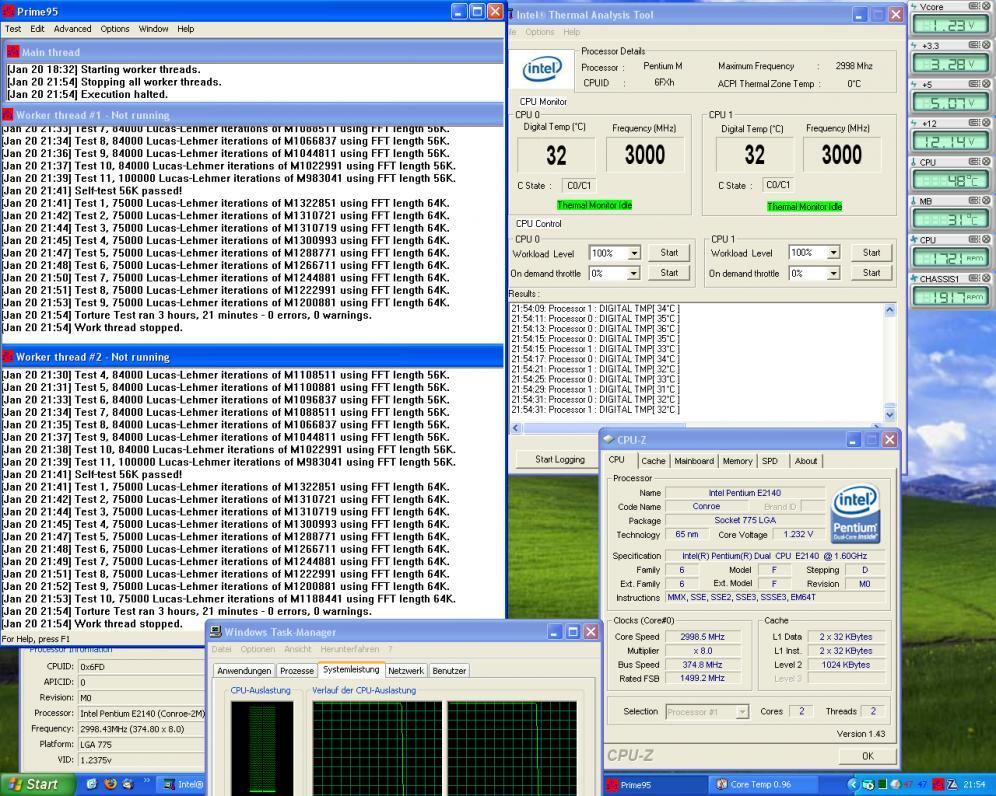The image size is (996, 796).
Task: Start CPU 1 on demand throttle
Action: 871,273
